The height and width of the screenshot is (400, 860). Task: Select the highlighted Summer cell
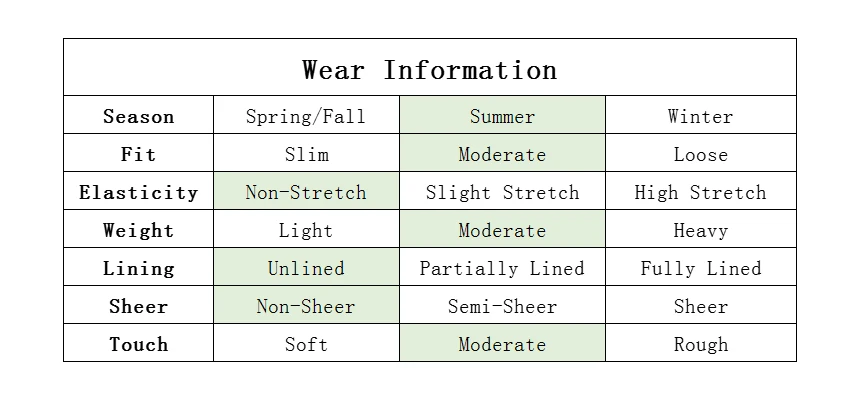502,115
